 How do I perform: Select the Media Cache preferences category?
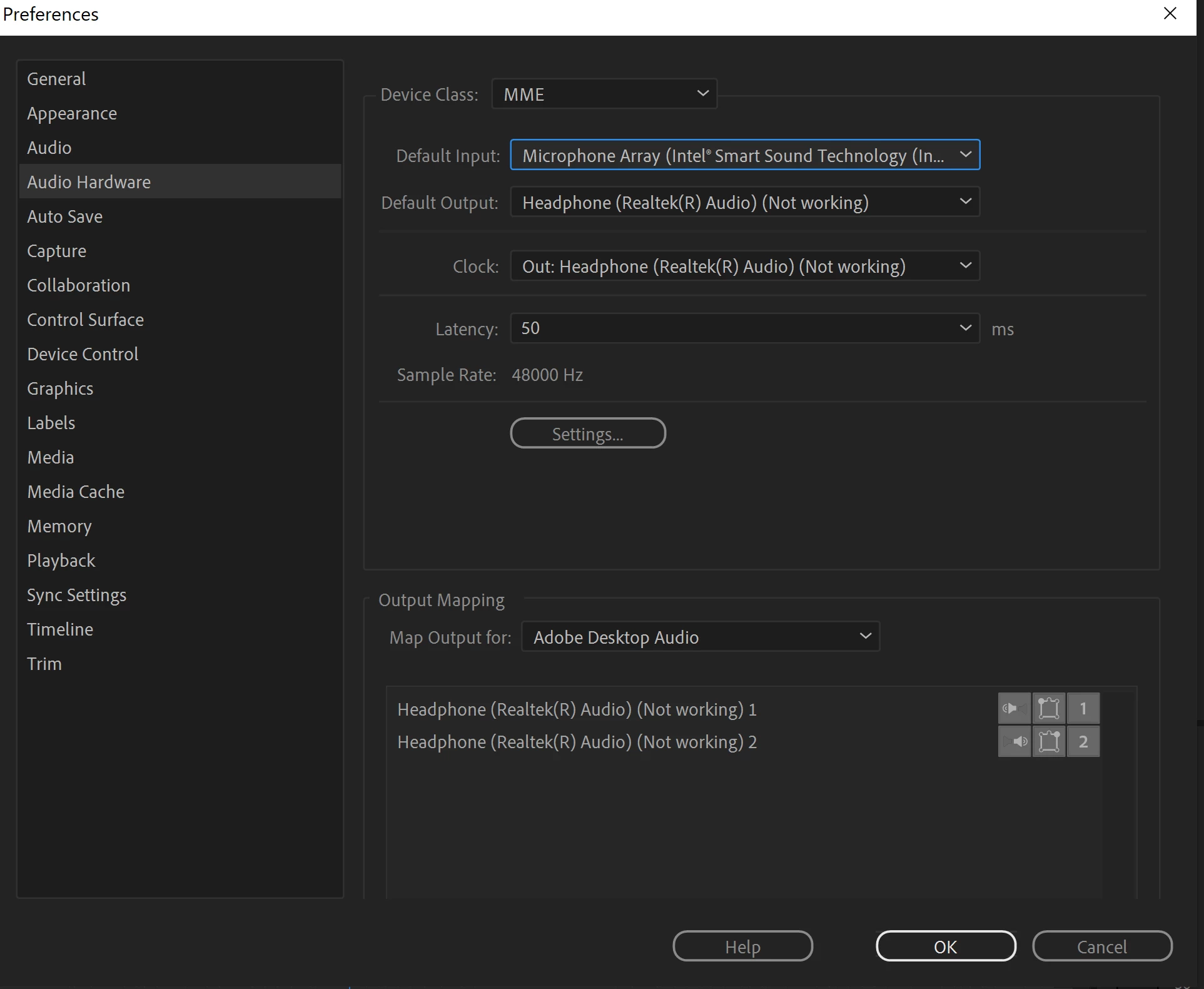coord(76,492)
